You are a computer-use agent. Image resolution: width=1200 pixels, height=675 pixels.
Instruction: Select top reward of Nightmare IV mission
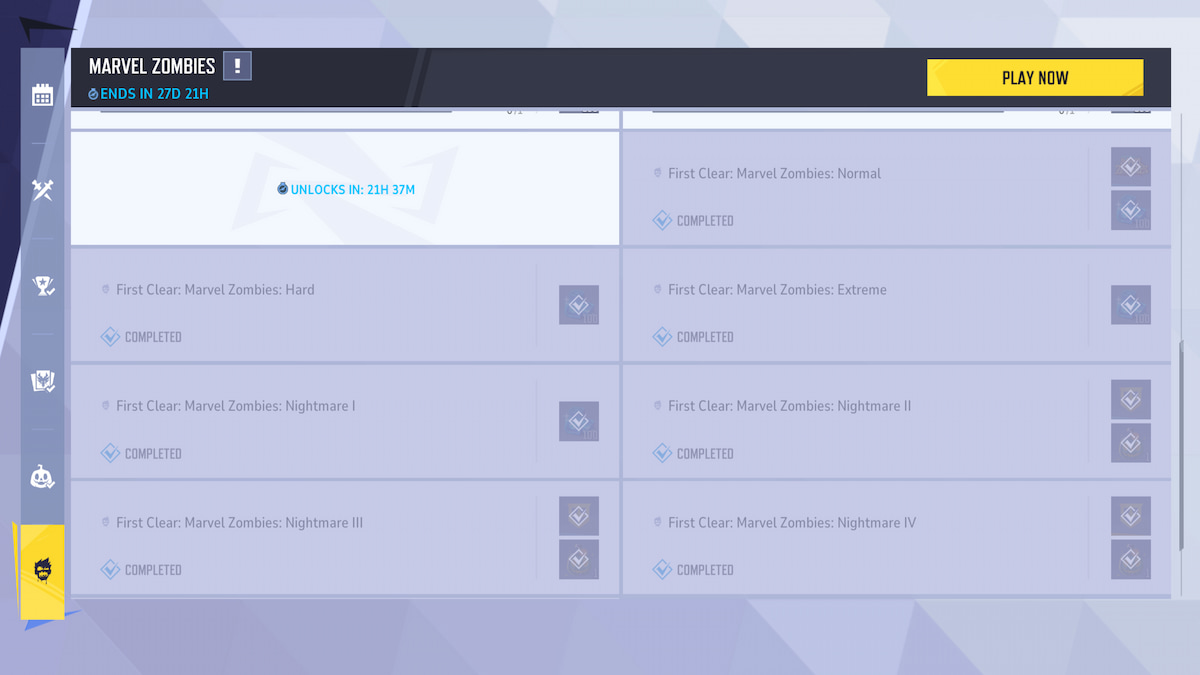click(x=1131, y=516)
